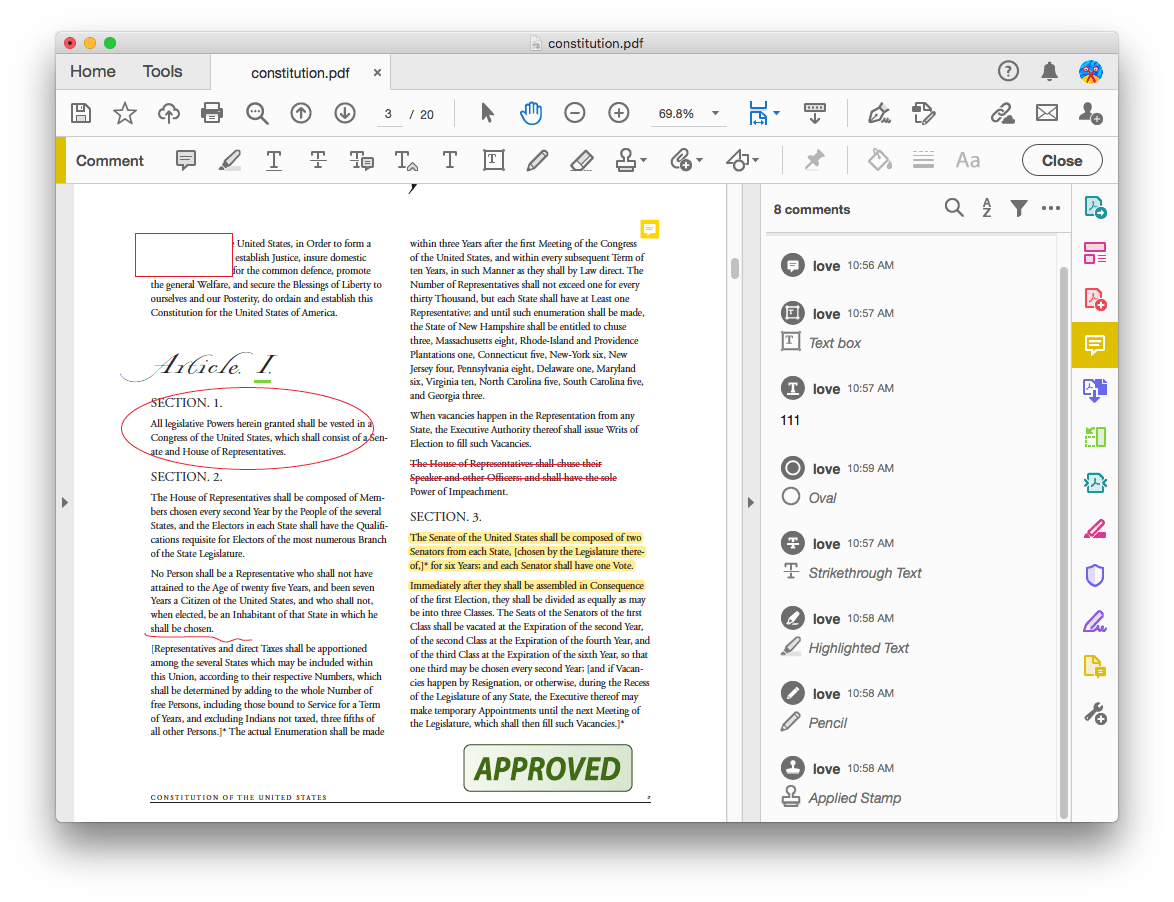Open the Comment panel icon in right sidebar
Screen dimensions: 1174x902
(1094, 345)
